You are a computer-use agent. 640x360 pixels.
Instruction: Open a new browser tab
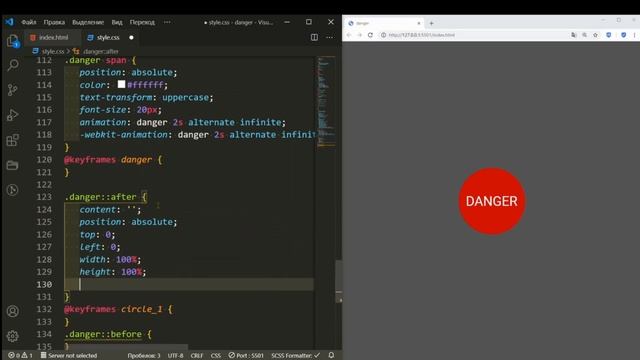click(x=431, y=23)
